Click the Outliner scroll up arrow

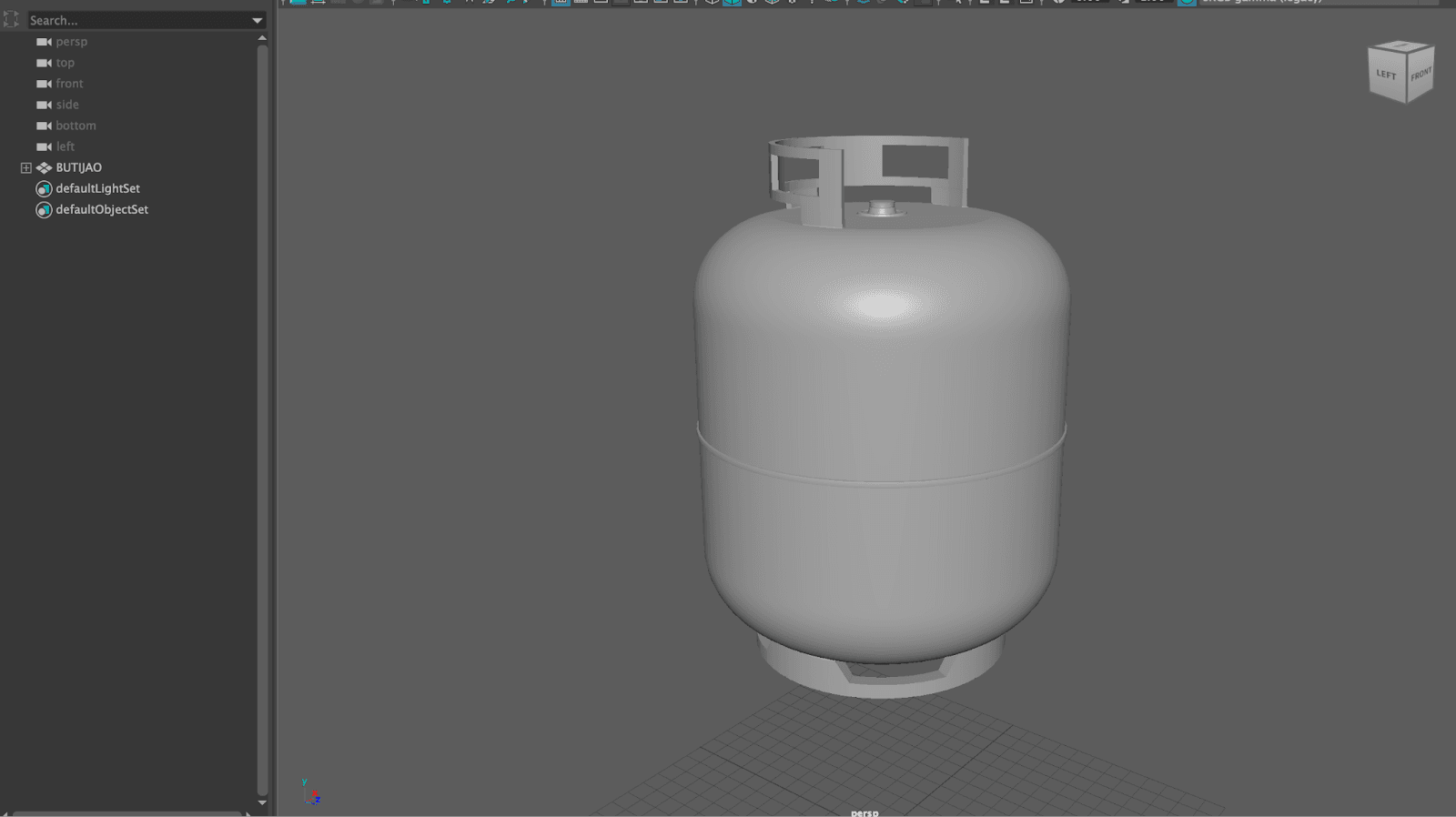coord(262,38)
